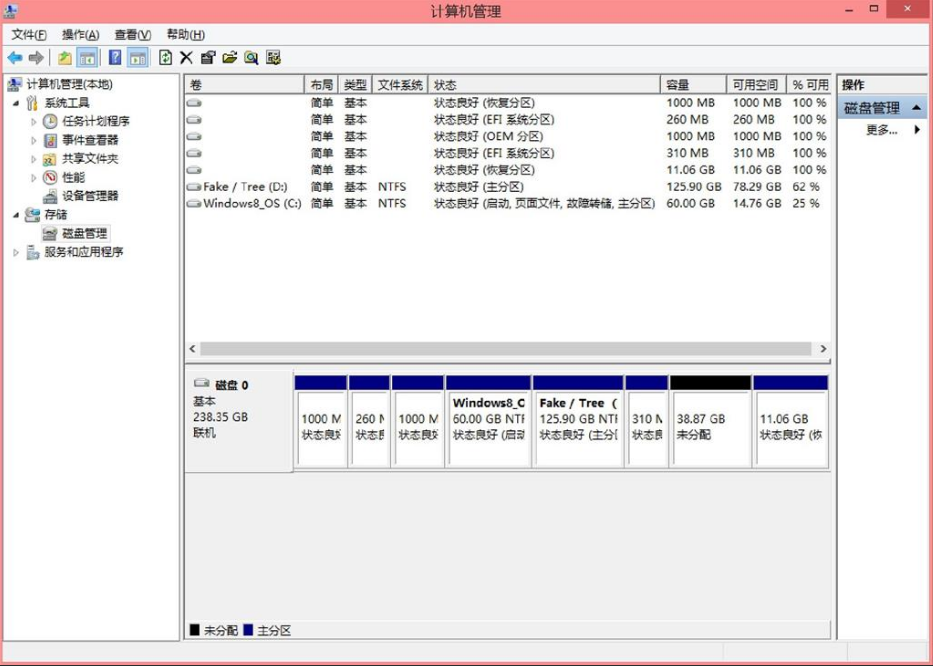Open the 操作(A) menu
The image size is (933, 666).
tap(80, 35)
